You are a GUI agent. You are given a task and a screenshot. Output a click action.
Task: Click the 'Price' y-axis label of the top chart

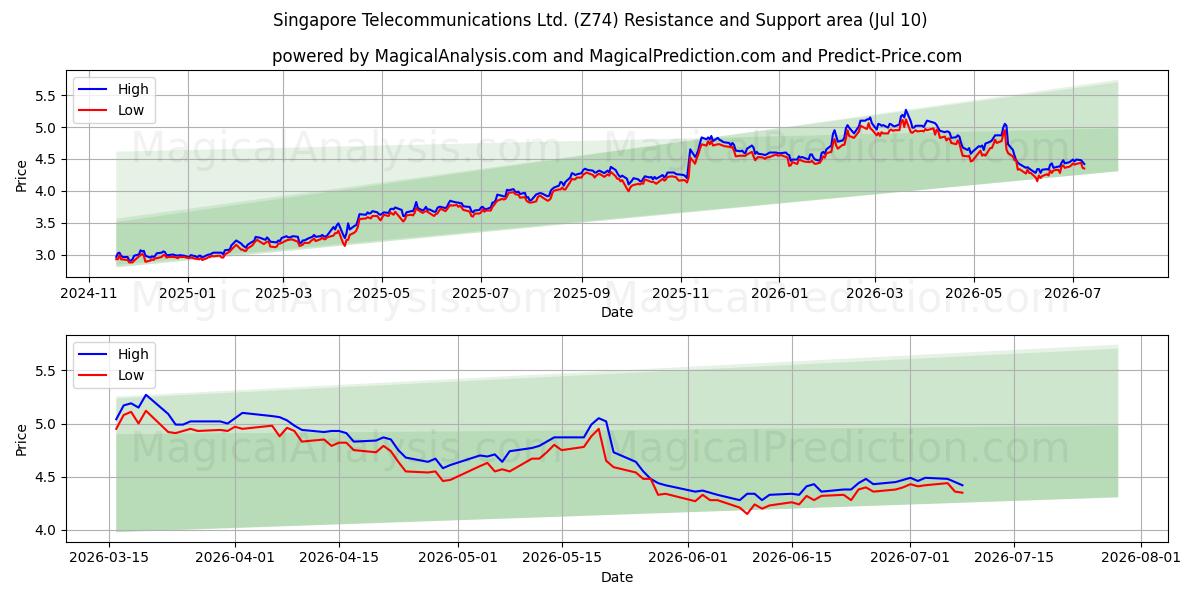22,175
